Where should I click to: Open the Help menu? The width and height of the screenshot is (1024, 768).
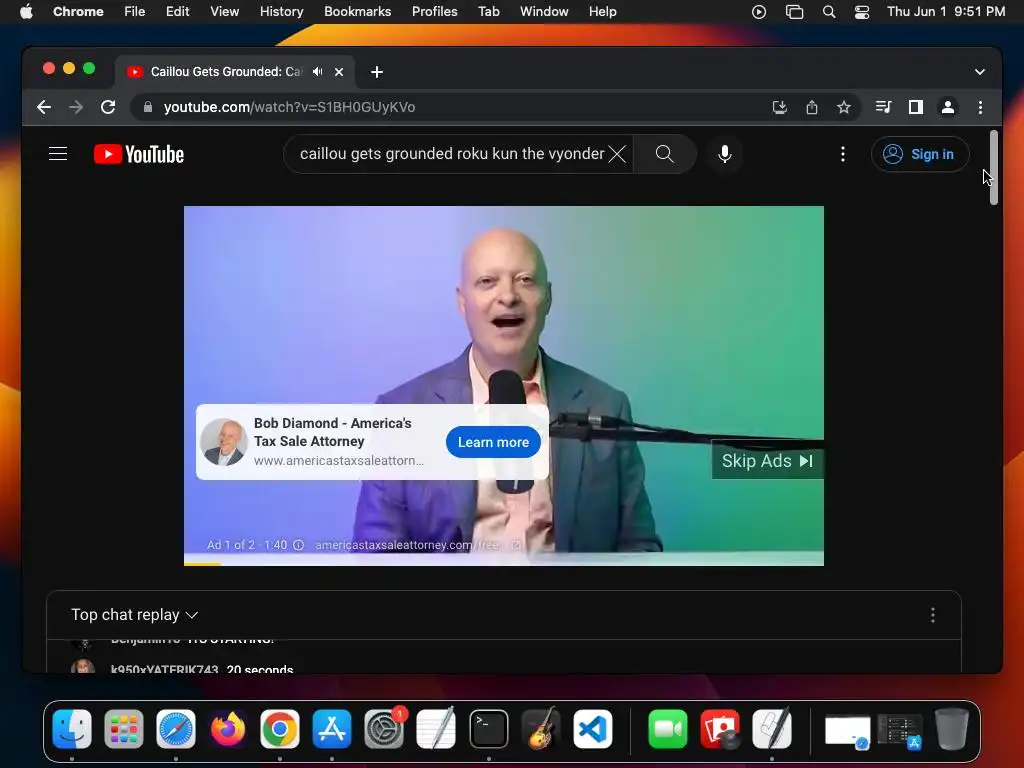pos(602,12)
